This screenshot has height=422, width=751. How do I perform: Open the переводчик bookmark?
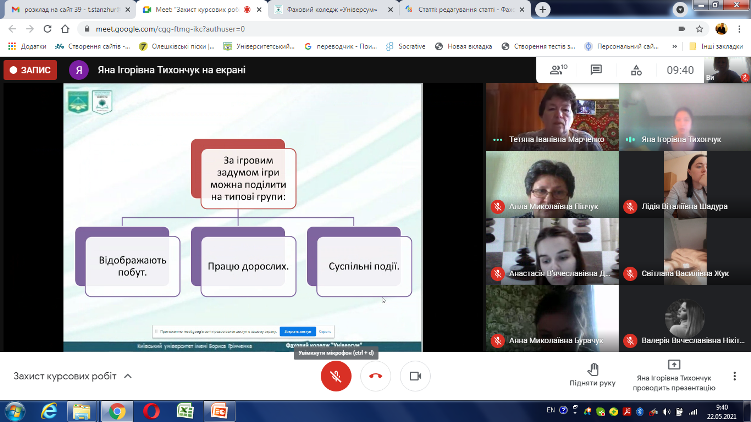click(x=341, y=46)
